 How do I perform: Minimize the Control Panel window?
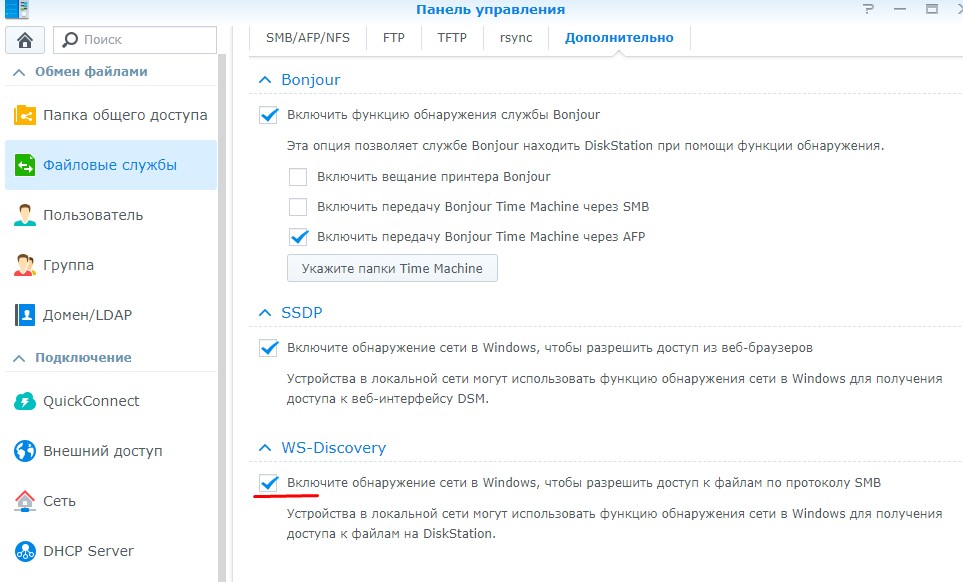pos(900,9)
